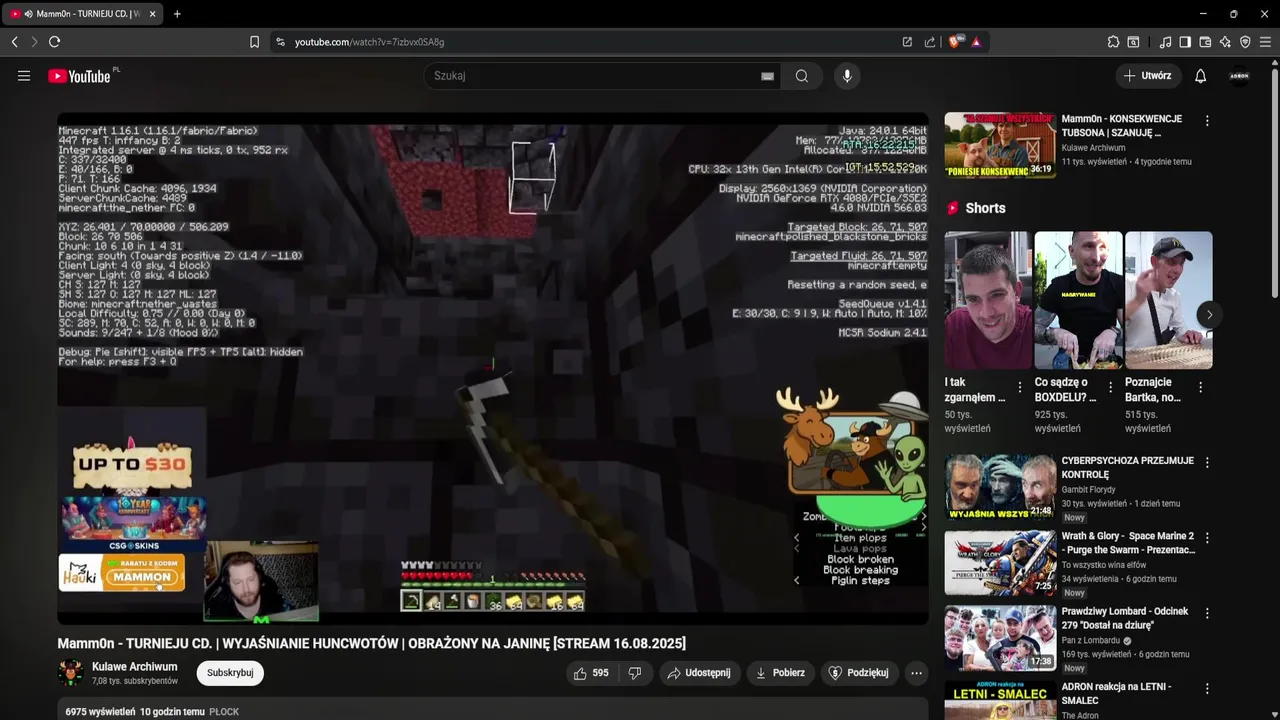Click 'PLOCK' tag in description
Screen dimensions: 1280x720
pyautogui.click(x=224, y=712)
